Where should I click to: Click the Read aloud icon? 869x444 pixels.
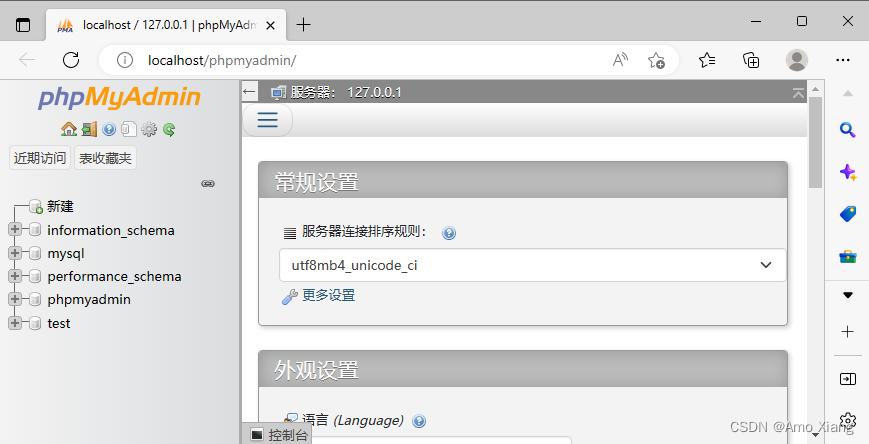click(x=620, y=60)
